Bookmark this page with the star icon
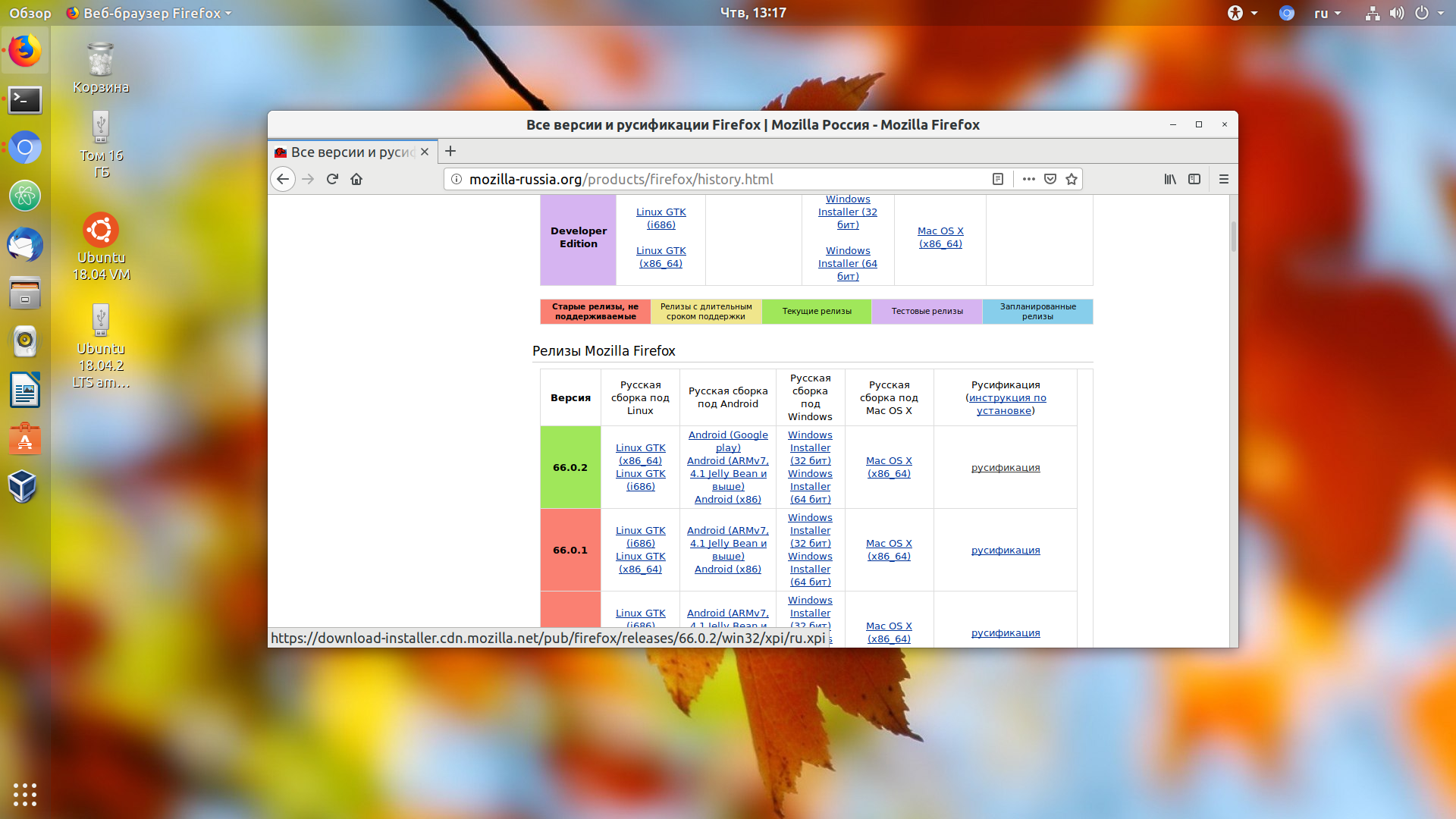Image resolution: width=1456 pixels, height=819 pixels. [x=1072, y=179]
